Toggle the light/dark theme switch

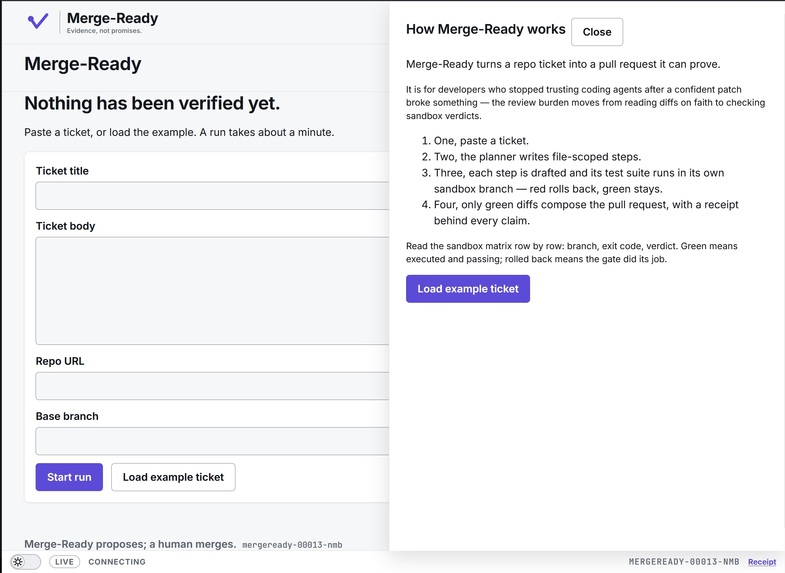click(25, 561)
